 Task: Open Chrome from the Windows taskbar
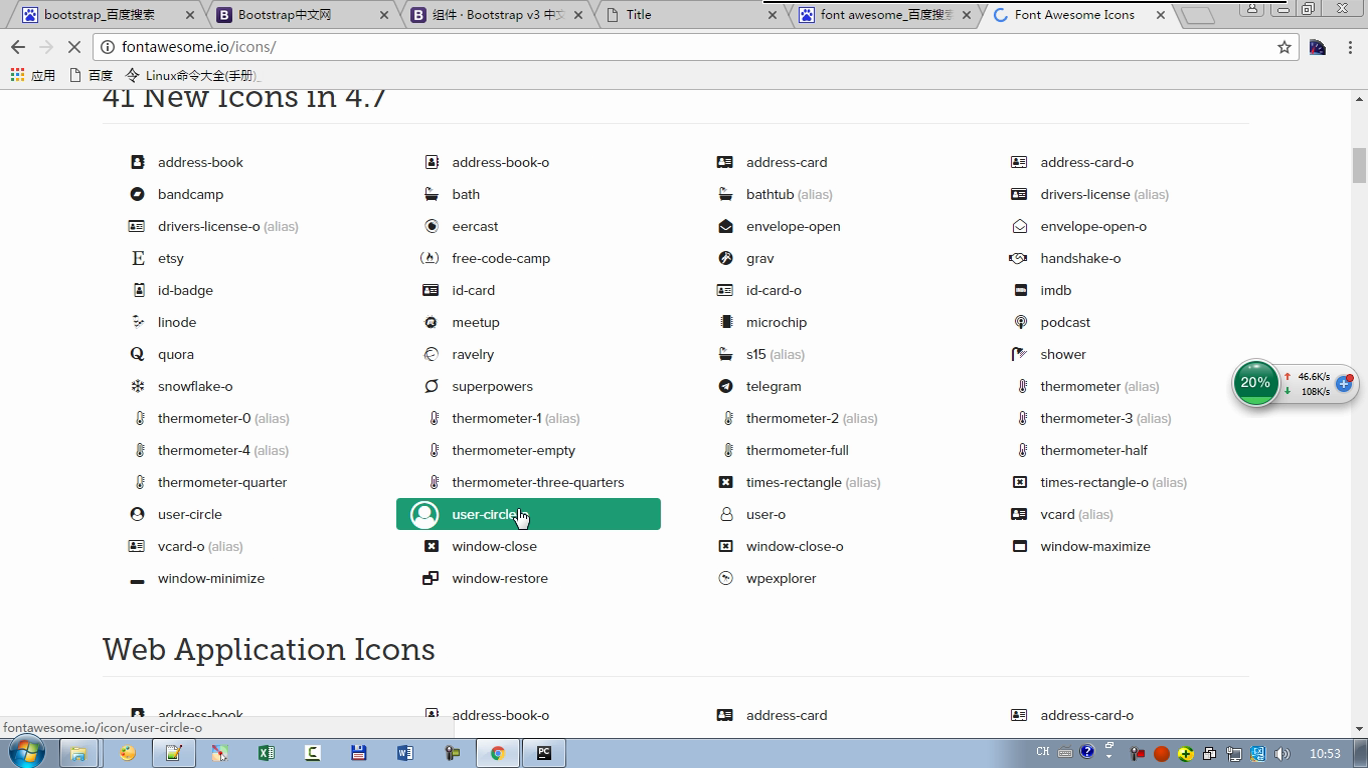pyautogui.click(x=497, y=753)
